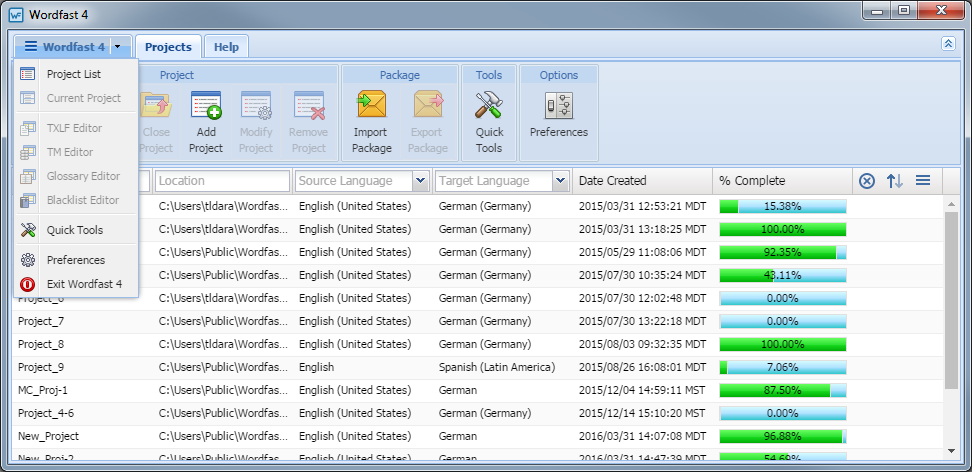Click the Import Package envelope icon
This screenshot has height=472, width=972.
[371, 104]
